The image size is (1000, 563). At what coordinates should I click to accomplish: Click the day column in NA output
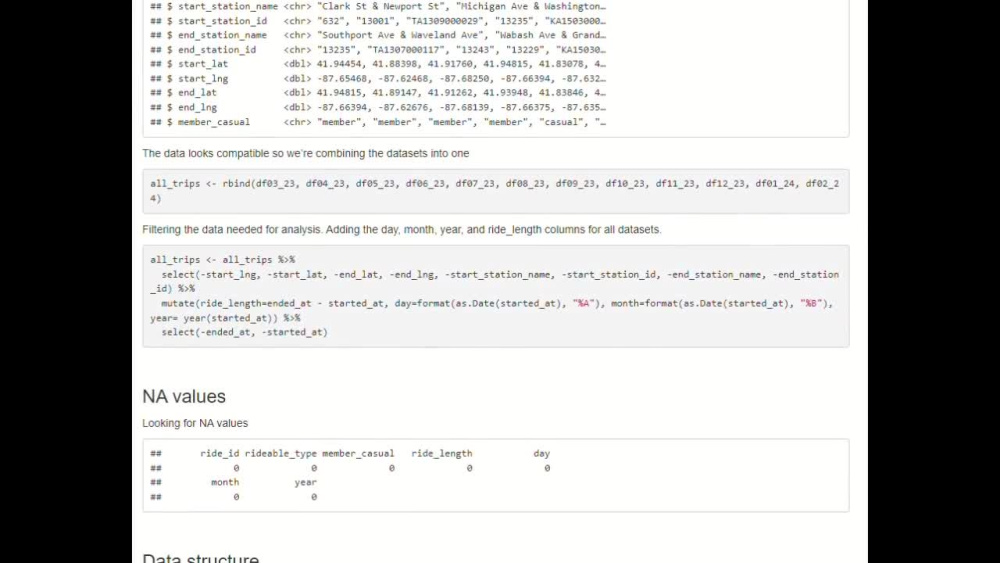tap(541, 453)
